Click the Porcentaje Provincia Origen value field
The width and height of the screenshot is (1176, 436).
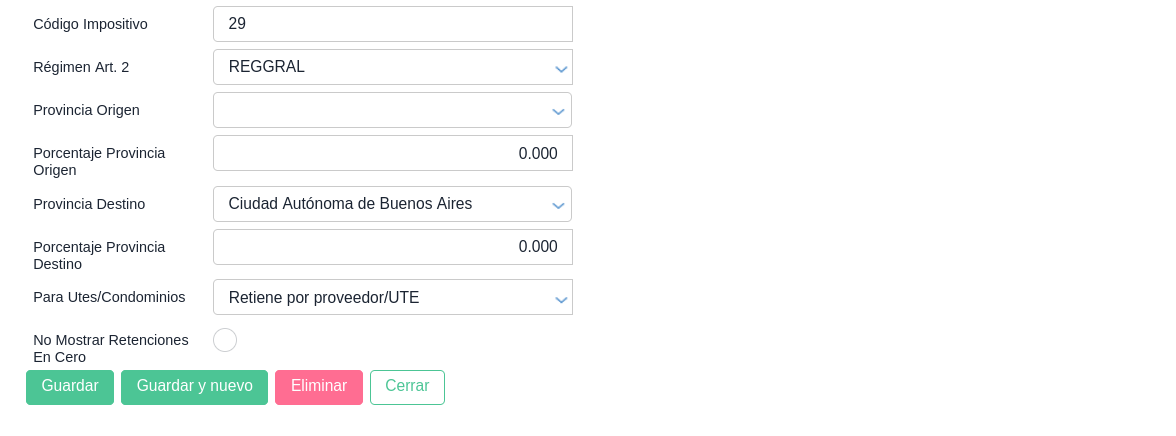(392, 153)
